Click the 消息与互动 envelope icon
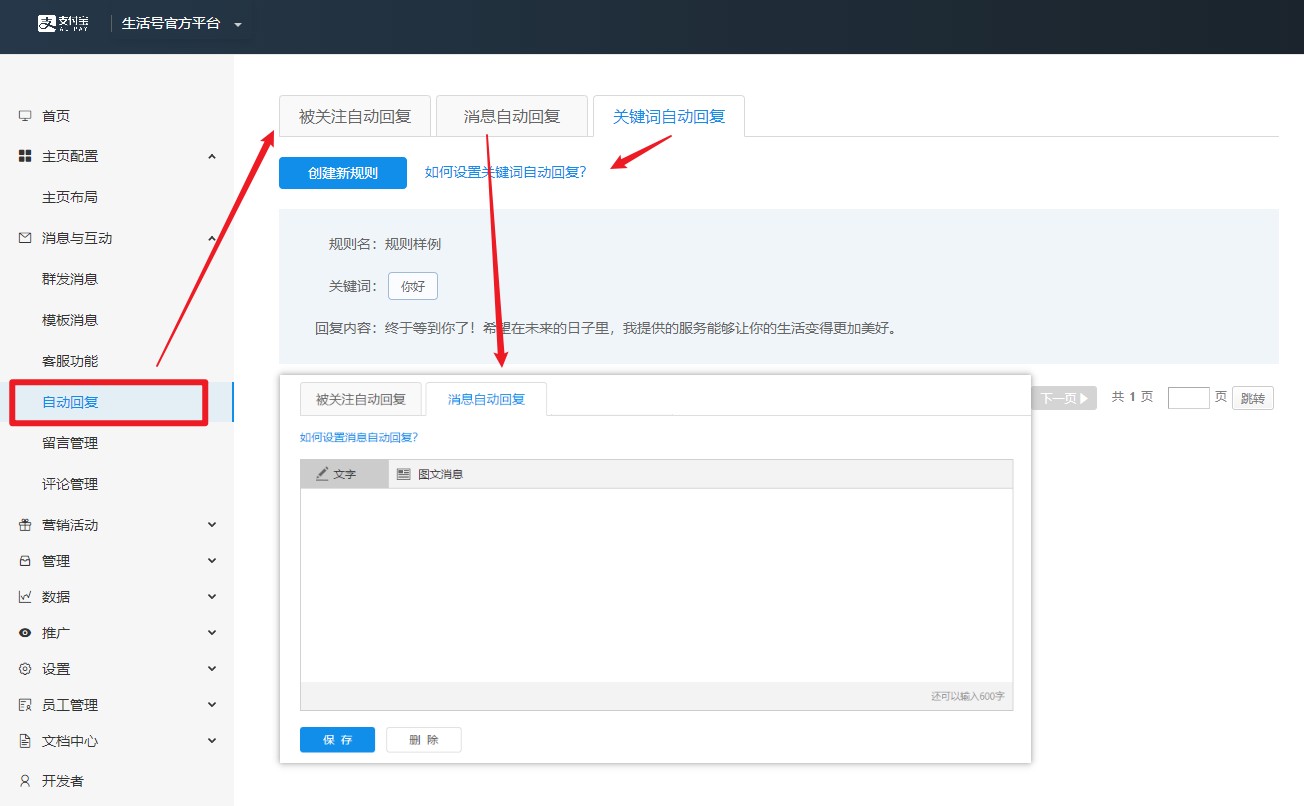1304x806 pixels. click(x=25, y=238)
